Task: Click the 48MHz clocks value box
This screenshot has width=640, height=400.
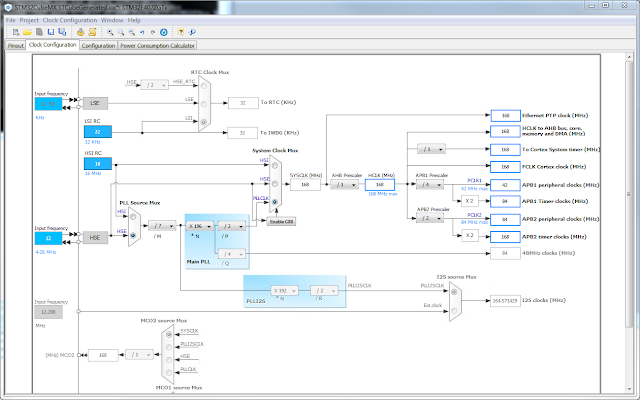Action: tap(505, 253)
